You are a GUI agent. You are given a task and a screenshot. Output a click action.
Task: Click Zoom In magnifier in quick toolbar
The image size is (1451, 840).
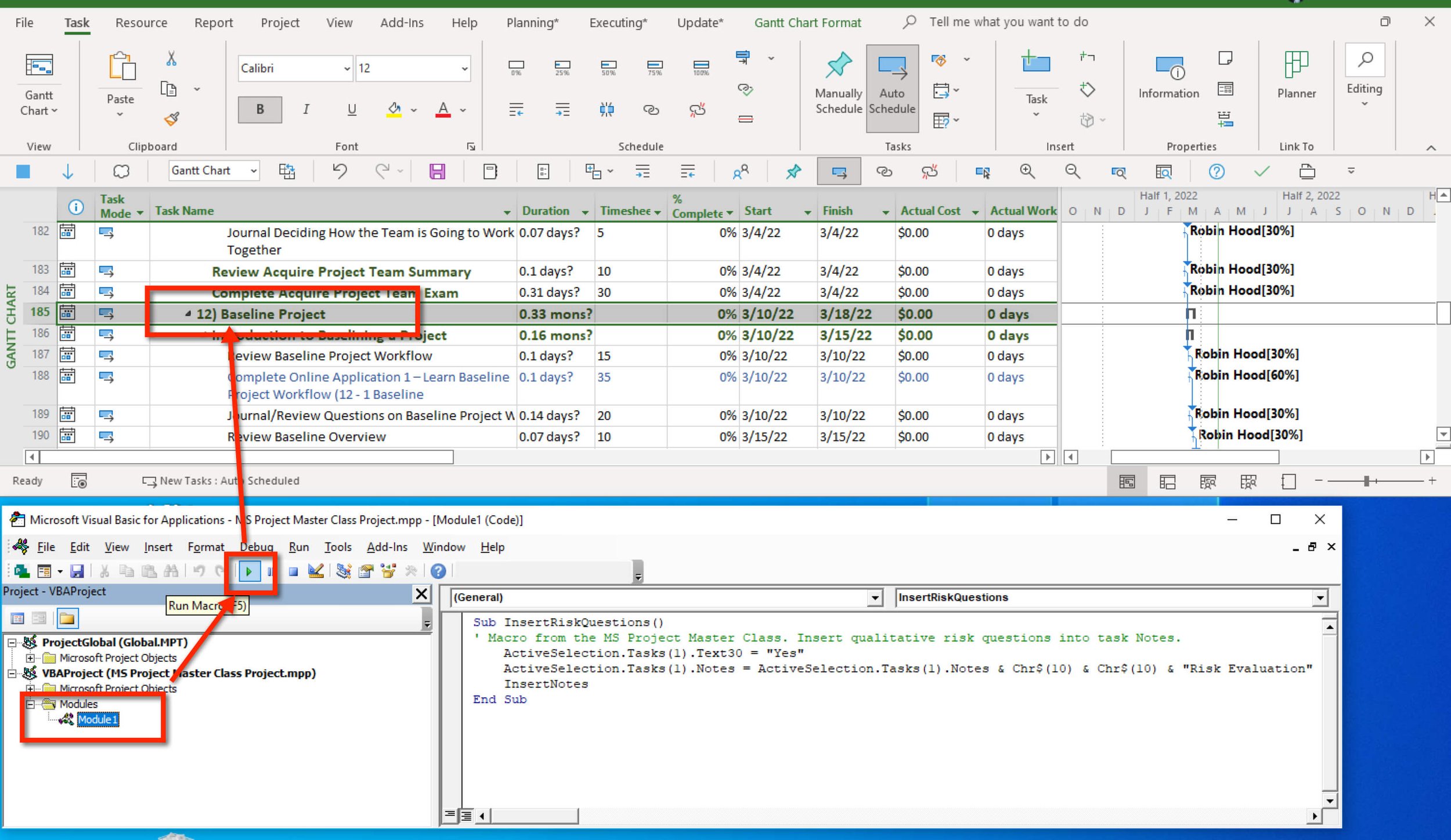coord(1027,171)
